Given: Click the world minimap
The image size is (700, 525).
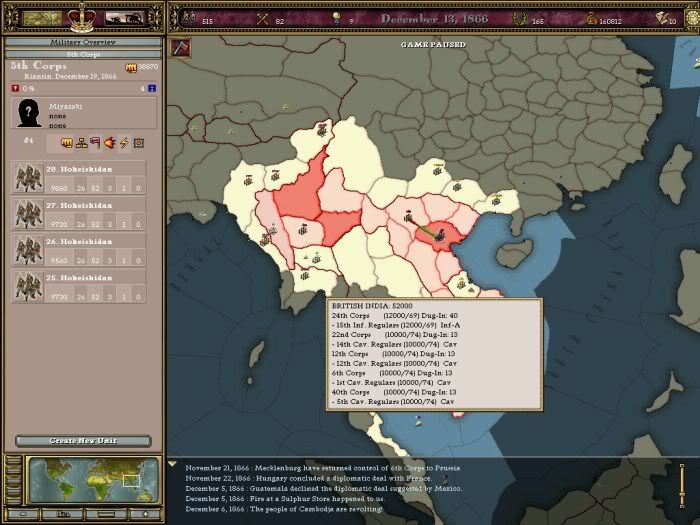Looking at the screenshot, I should point(94,480).
